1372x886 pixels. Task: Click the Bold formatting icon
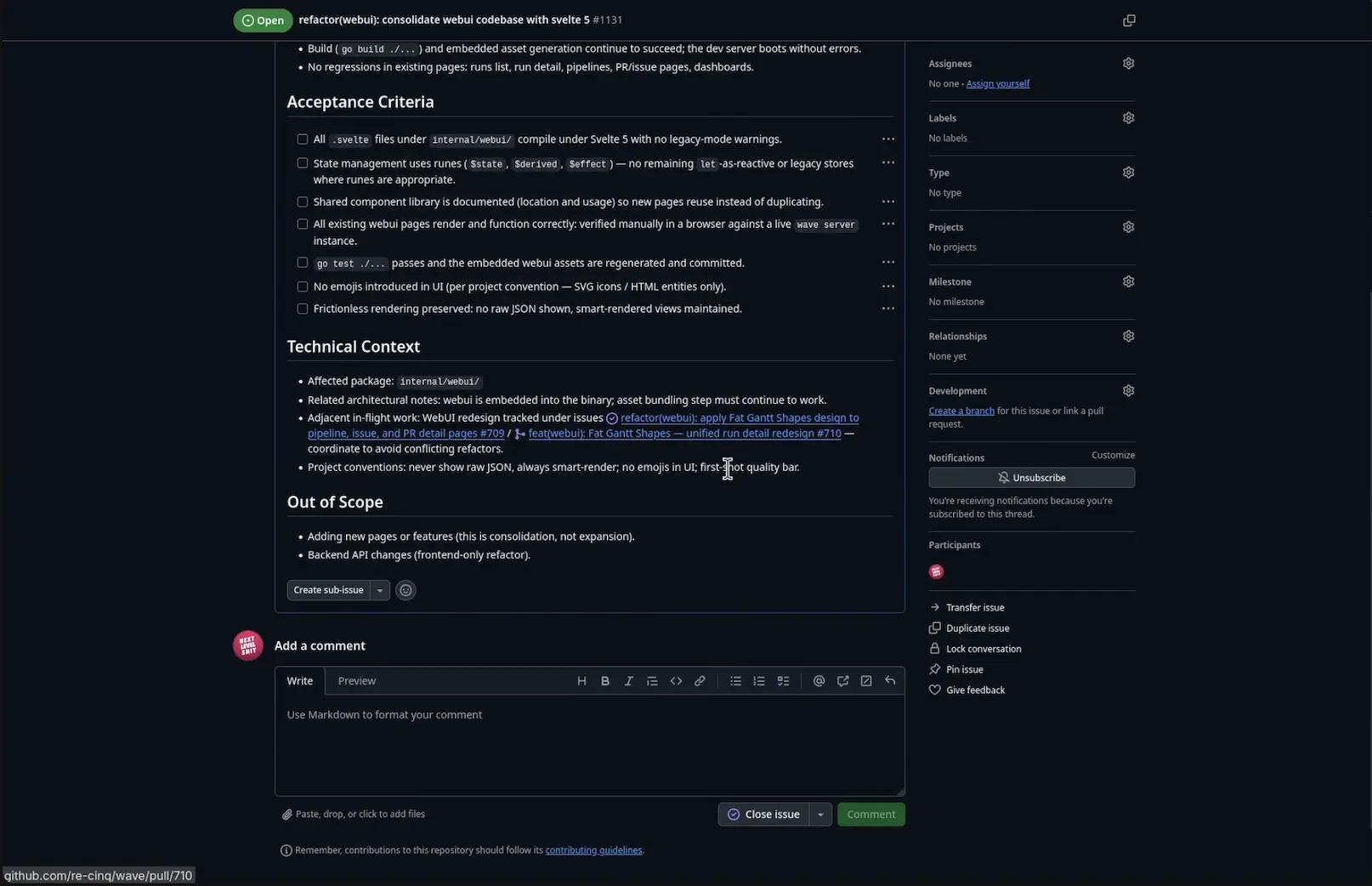(605, 681)
